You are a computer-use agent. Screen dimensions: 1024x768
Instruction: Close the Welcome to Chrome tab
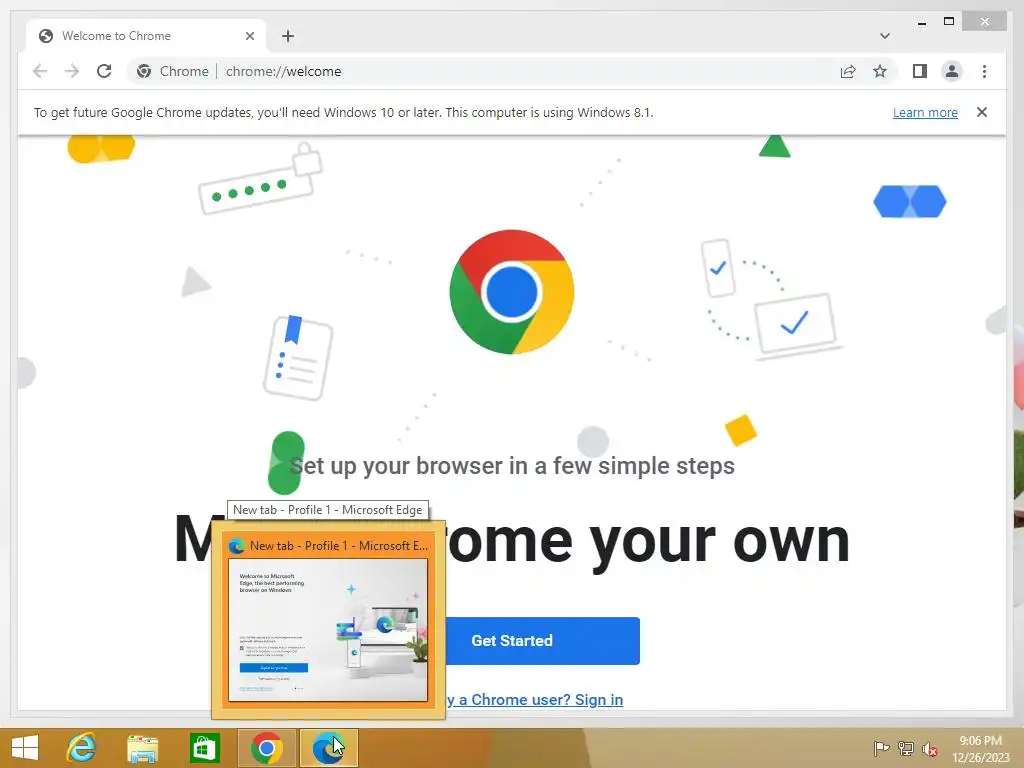point(249,36)
